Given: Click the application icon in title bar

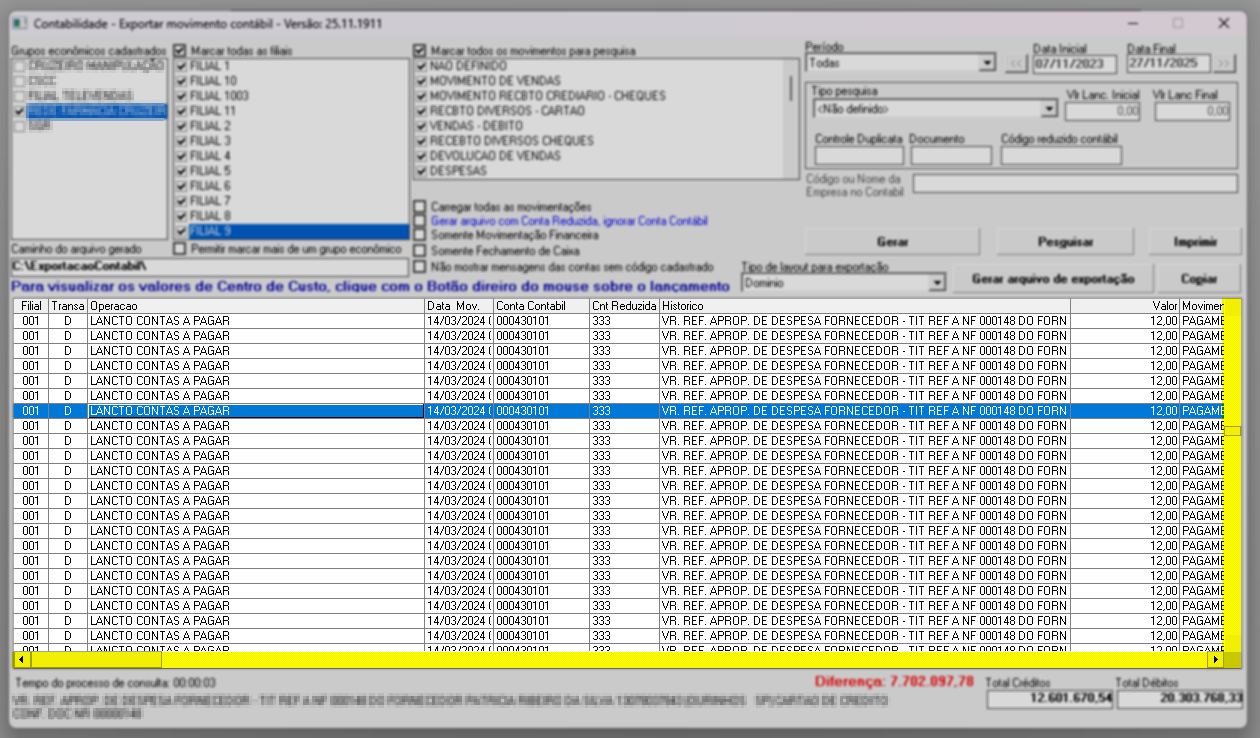Looking at the screenshot, I should (20, 23).
